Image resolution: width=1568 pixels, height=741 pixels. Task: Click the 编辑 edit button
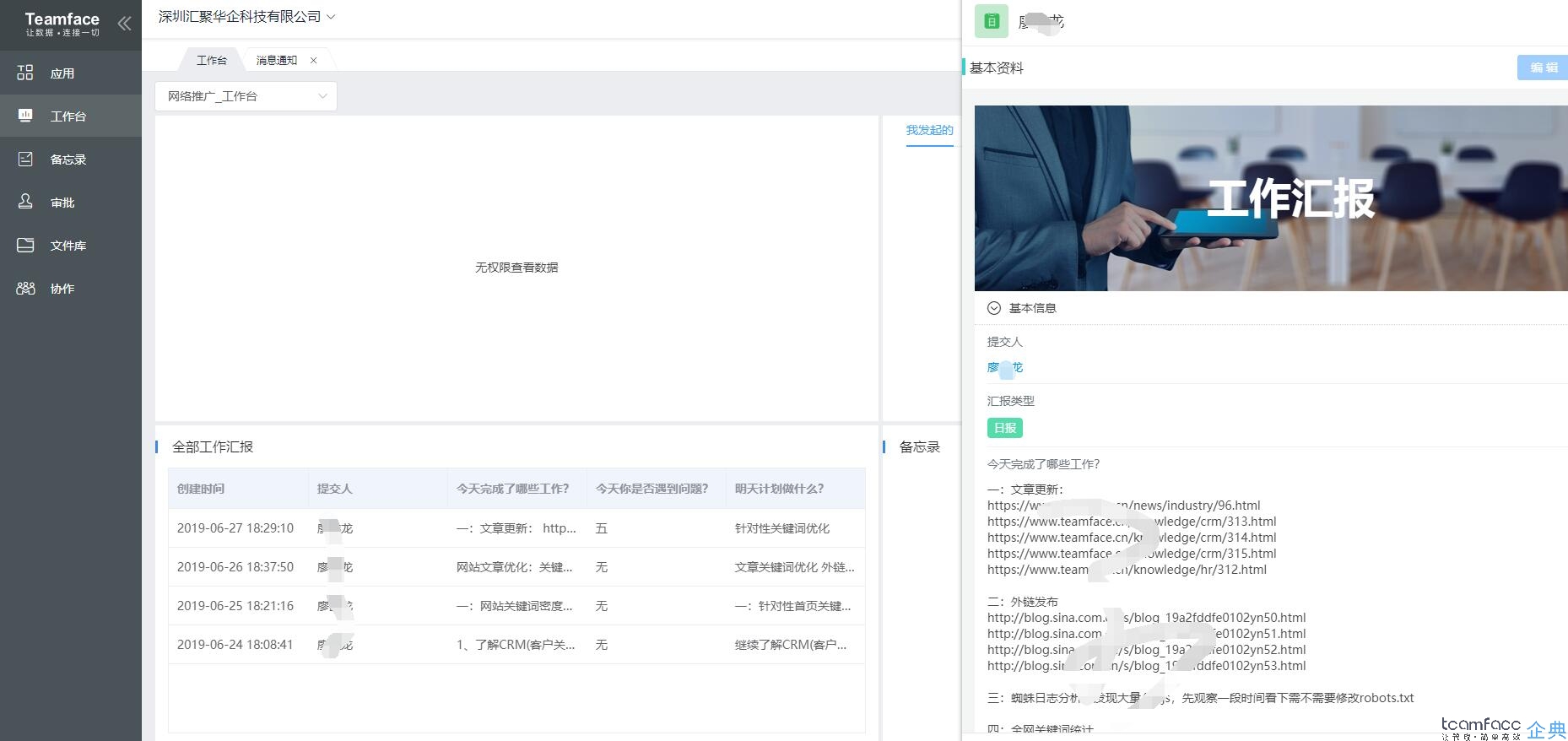point(1543,68)
